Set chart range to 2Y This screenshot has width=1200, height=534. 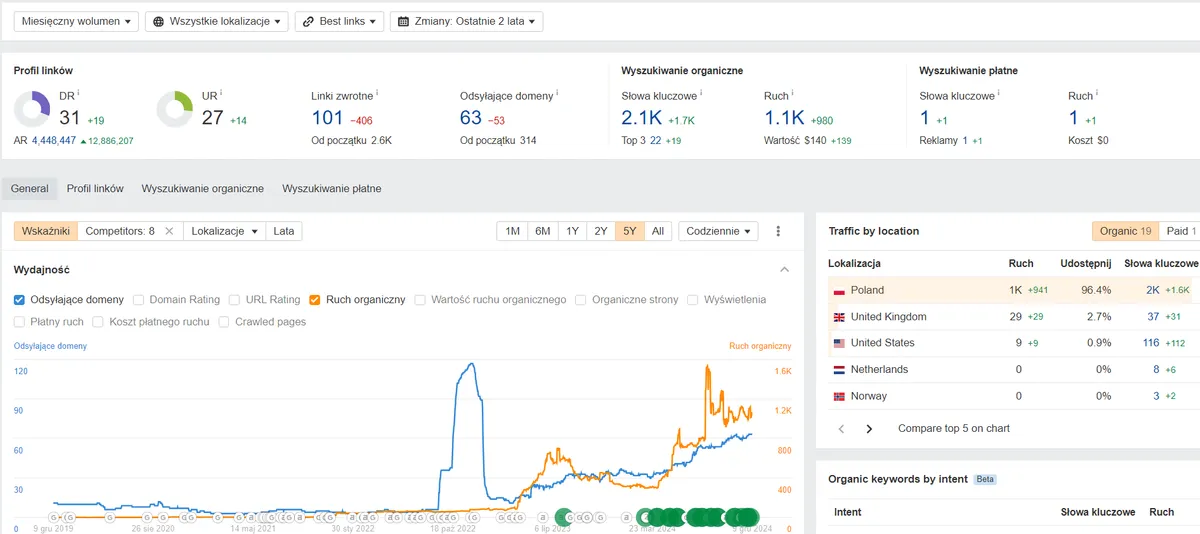pyautogui.click(x=601, y=231)
